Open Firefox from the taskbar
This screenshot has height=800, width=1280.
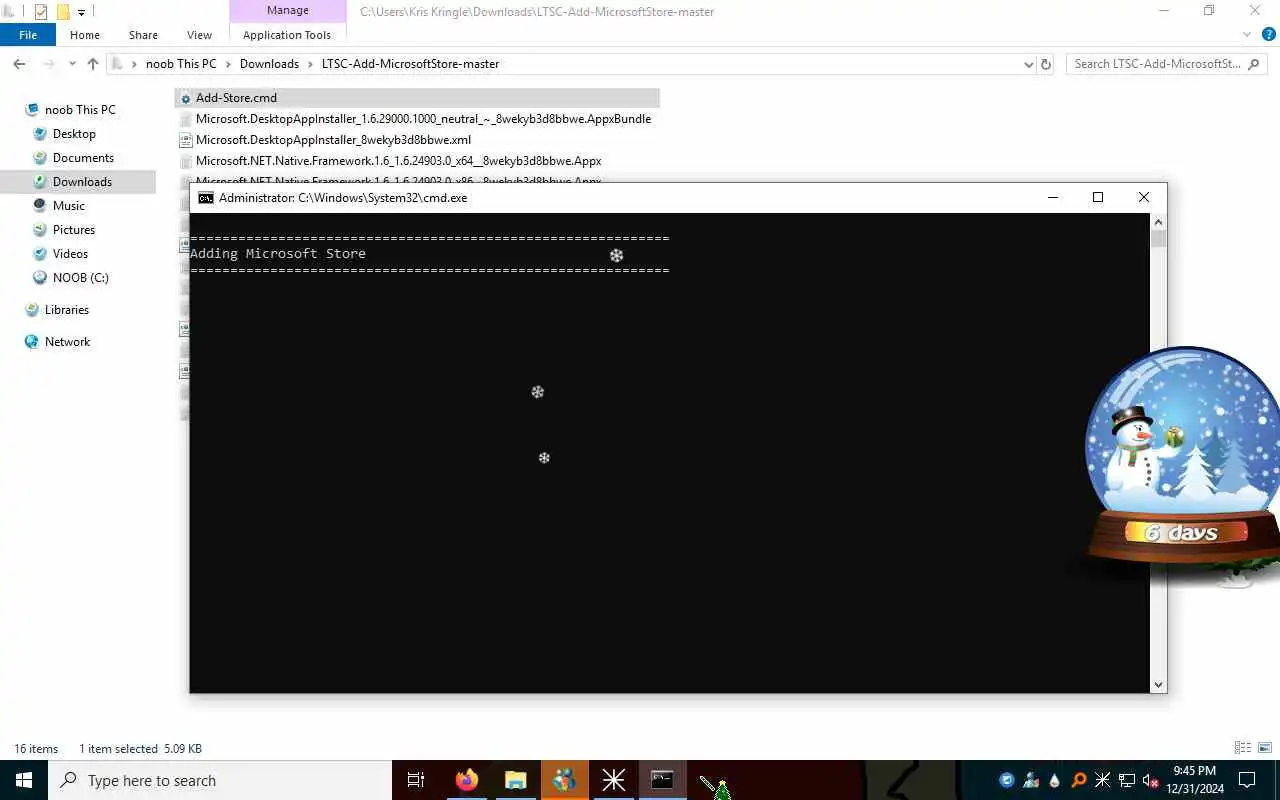coord(467,780)
